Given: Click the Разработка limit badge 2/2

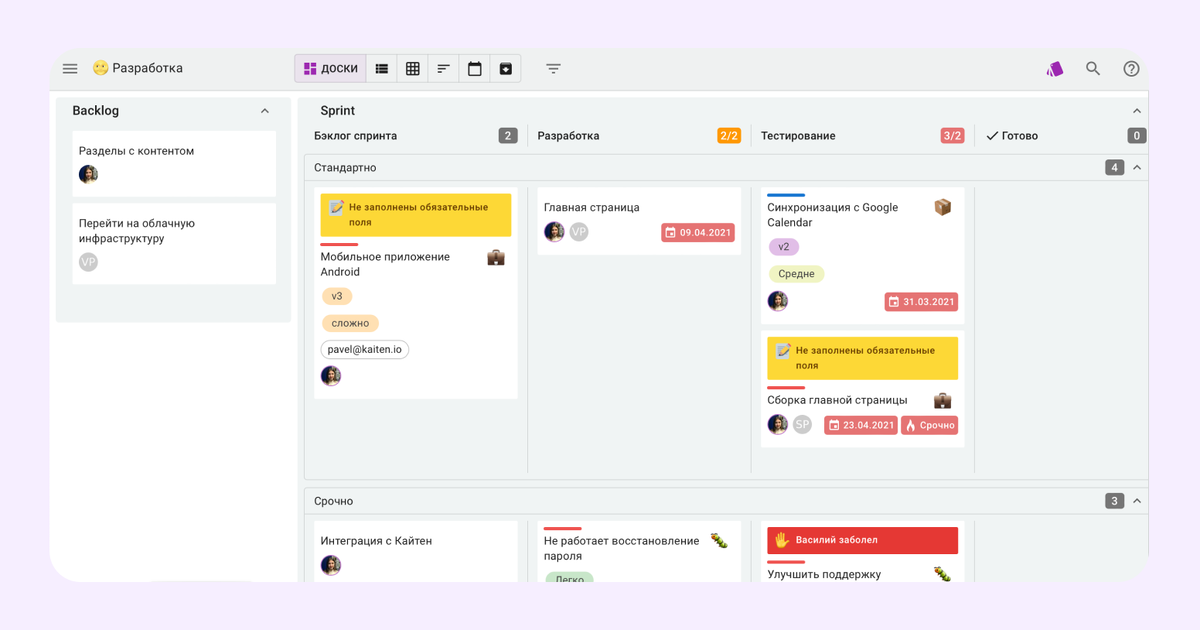Looking at the screenshot, I should [729, 136].
